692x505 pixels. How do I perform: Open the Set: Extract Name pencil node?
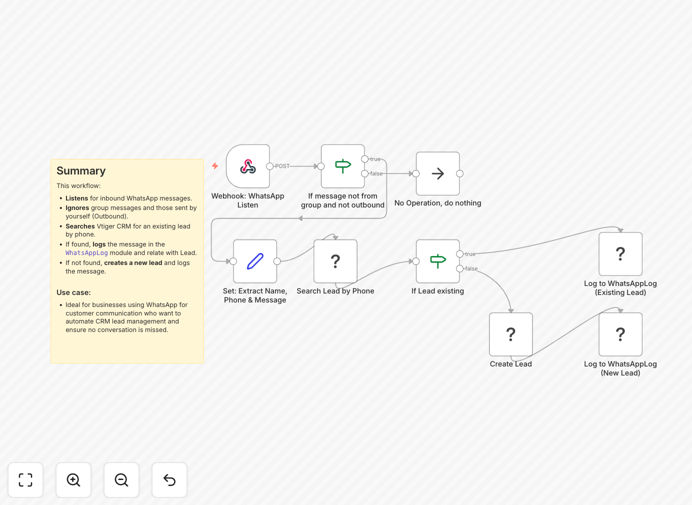pyautogui.click(x=255, y=261)
